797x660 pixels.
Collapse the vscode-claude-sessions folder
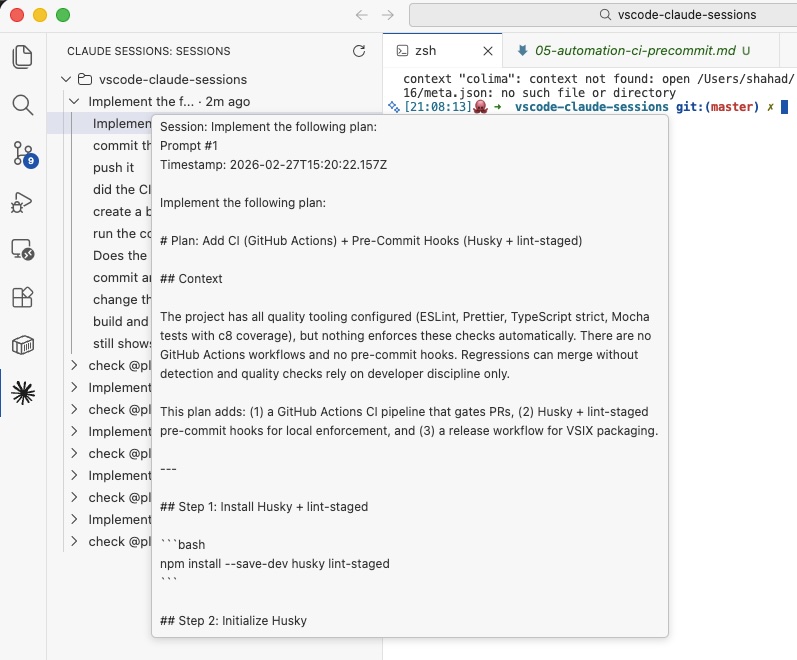66,79
